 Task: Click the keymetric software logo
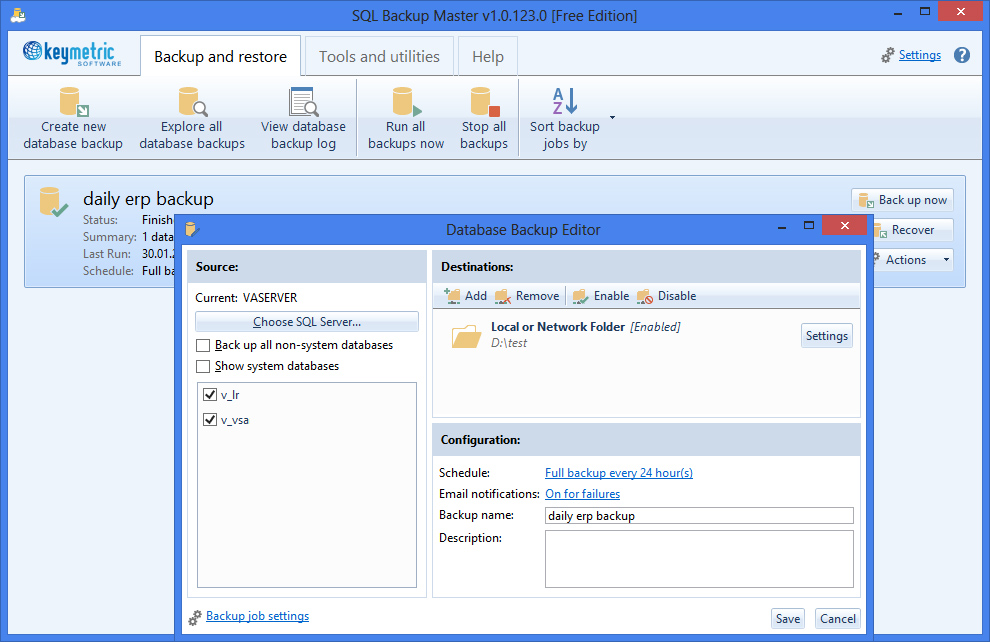pos(72,54)
